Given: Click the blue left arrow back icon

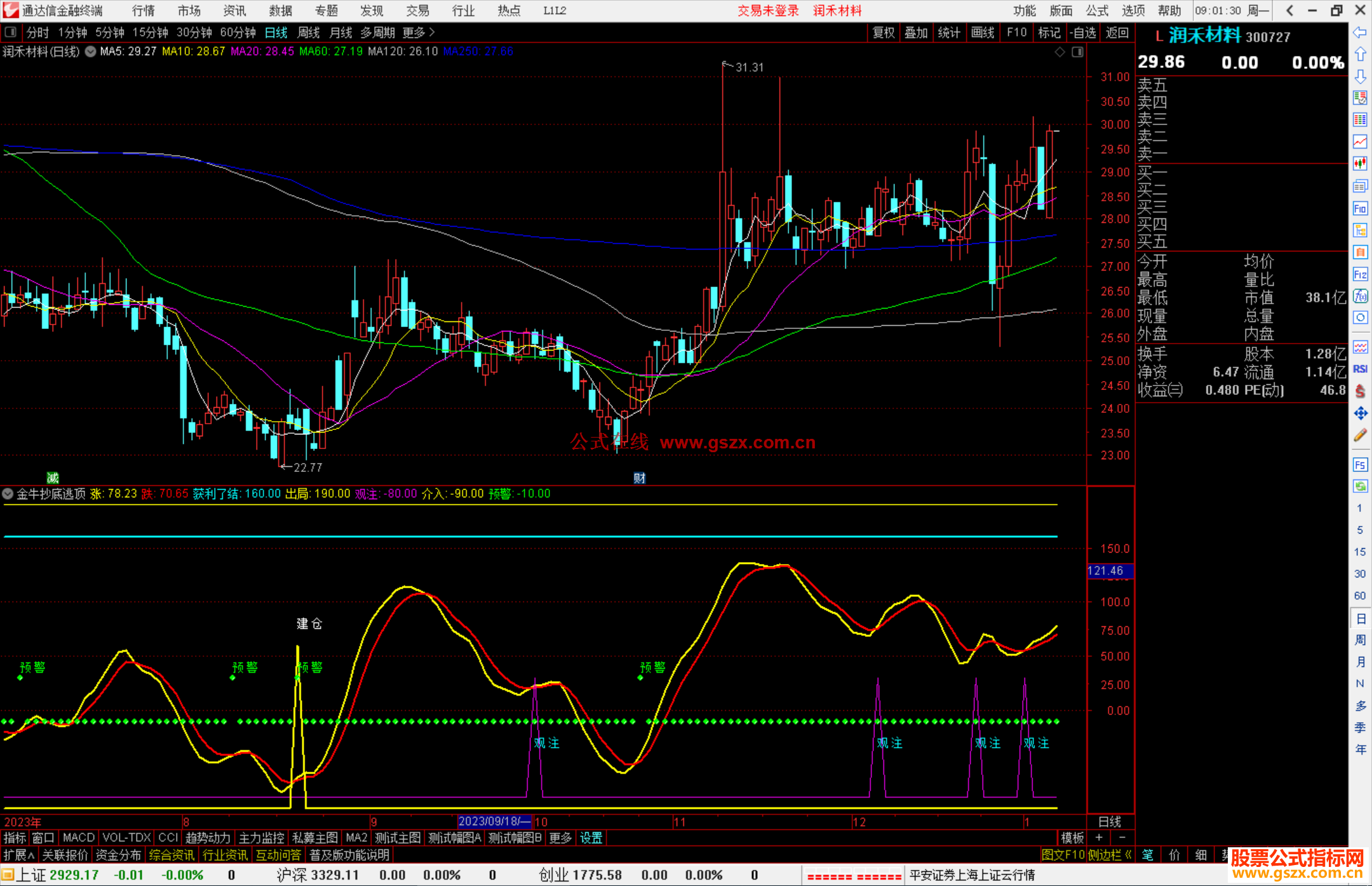Looking at the screenshot, I should (x=1360, y=32).
